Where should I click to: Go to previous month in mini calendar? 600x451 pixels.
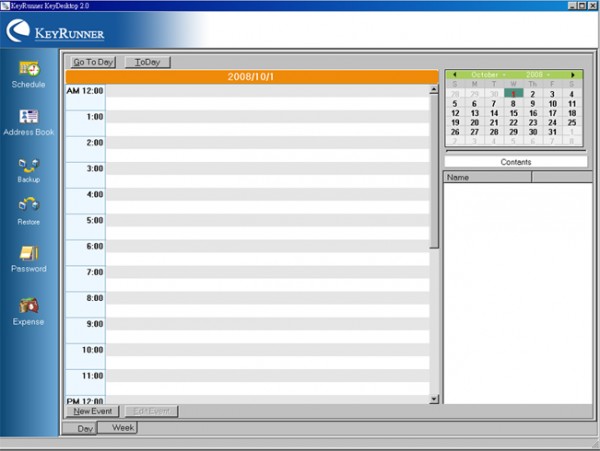click(455, 75)
